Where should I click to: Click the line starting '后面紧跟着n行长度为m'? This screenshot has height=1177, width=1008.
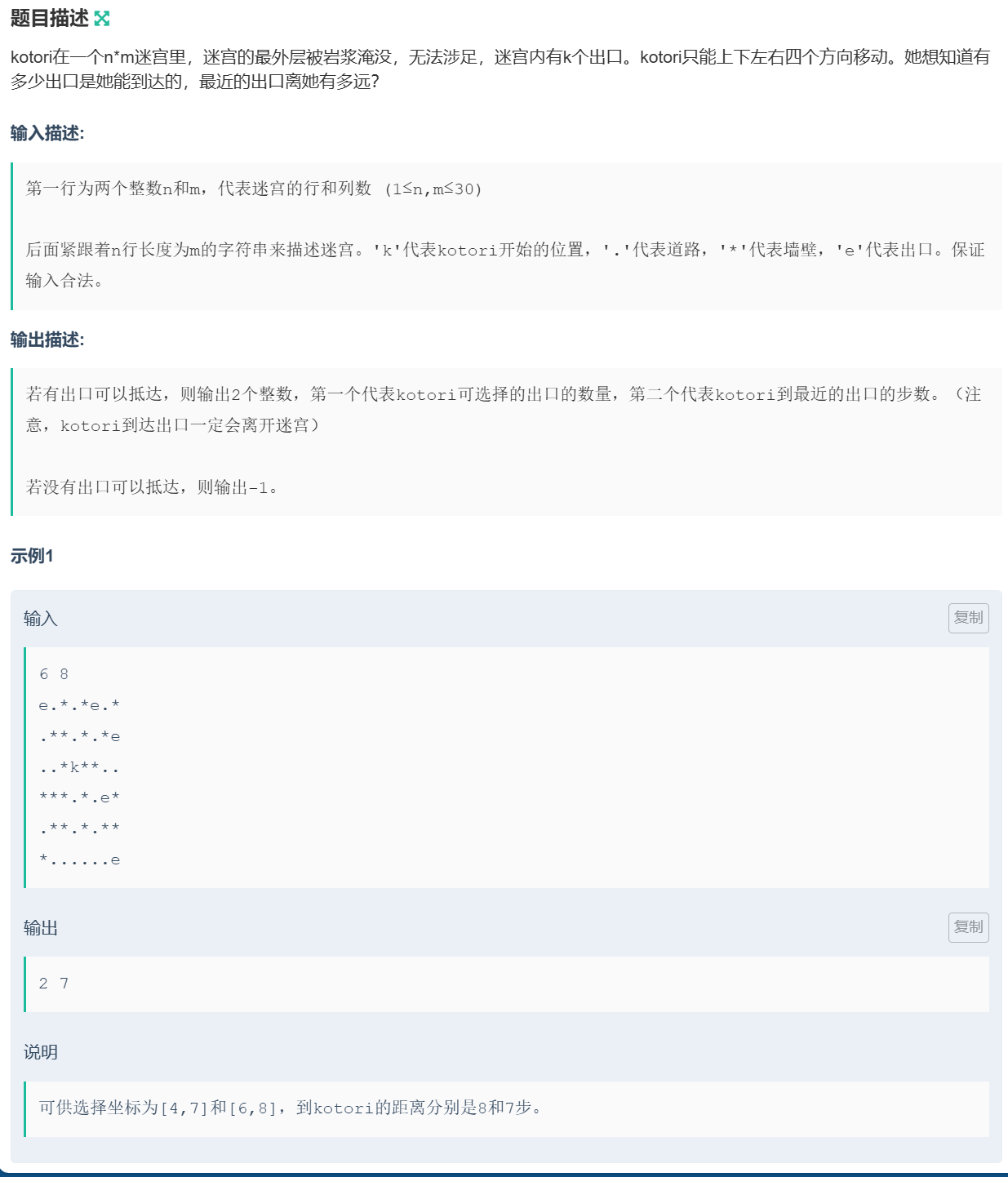[505, 264]
